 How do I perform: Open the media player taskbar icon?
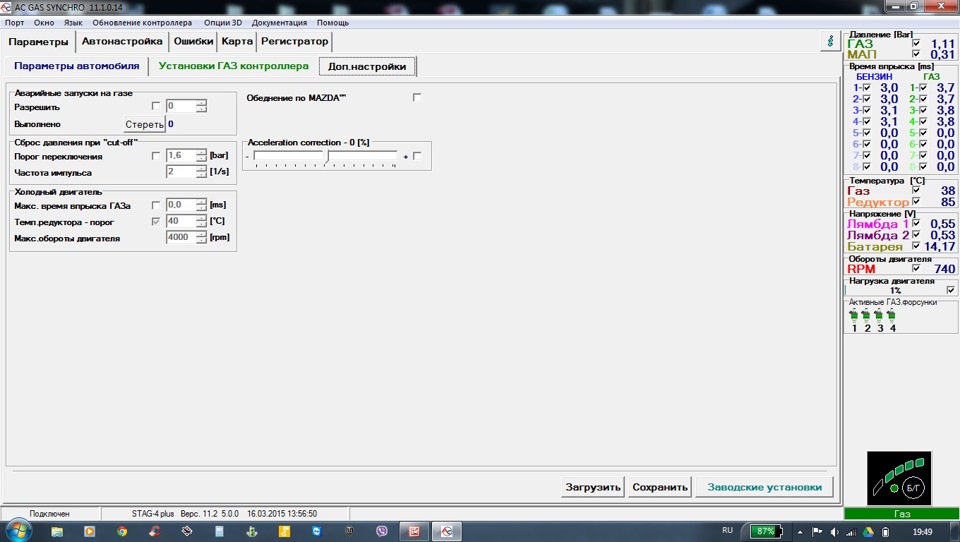(x=89, y=531)
